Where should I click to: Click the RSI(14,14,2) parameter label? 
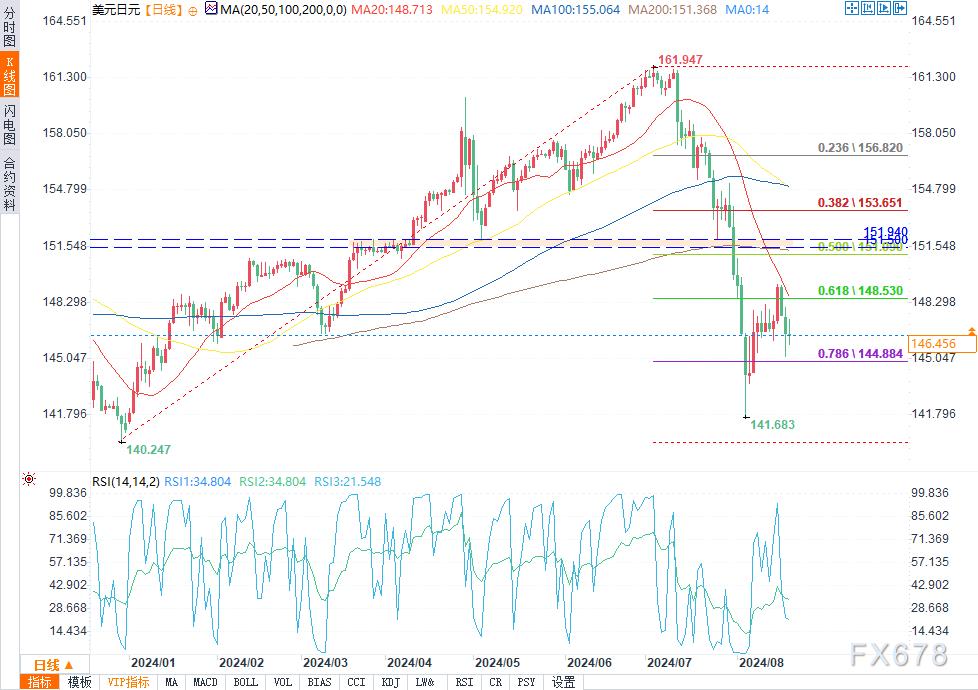(126, 482)
